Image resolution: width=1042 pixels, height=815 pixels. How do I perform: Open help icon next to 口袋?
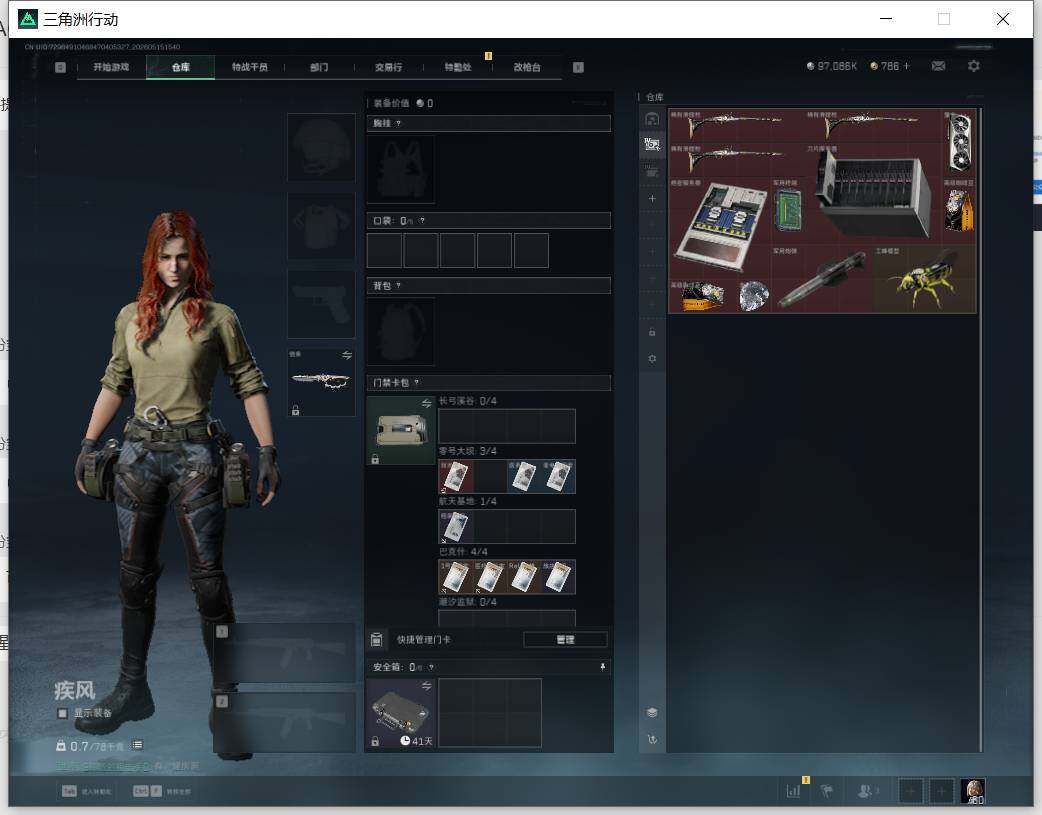coord(422,221)
